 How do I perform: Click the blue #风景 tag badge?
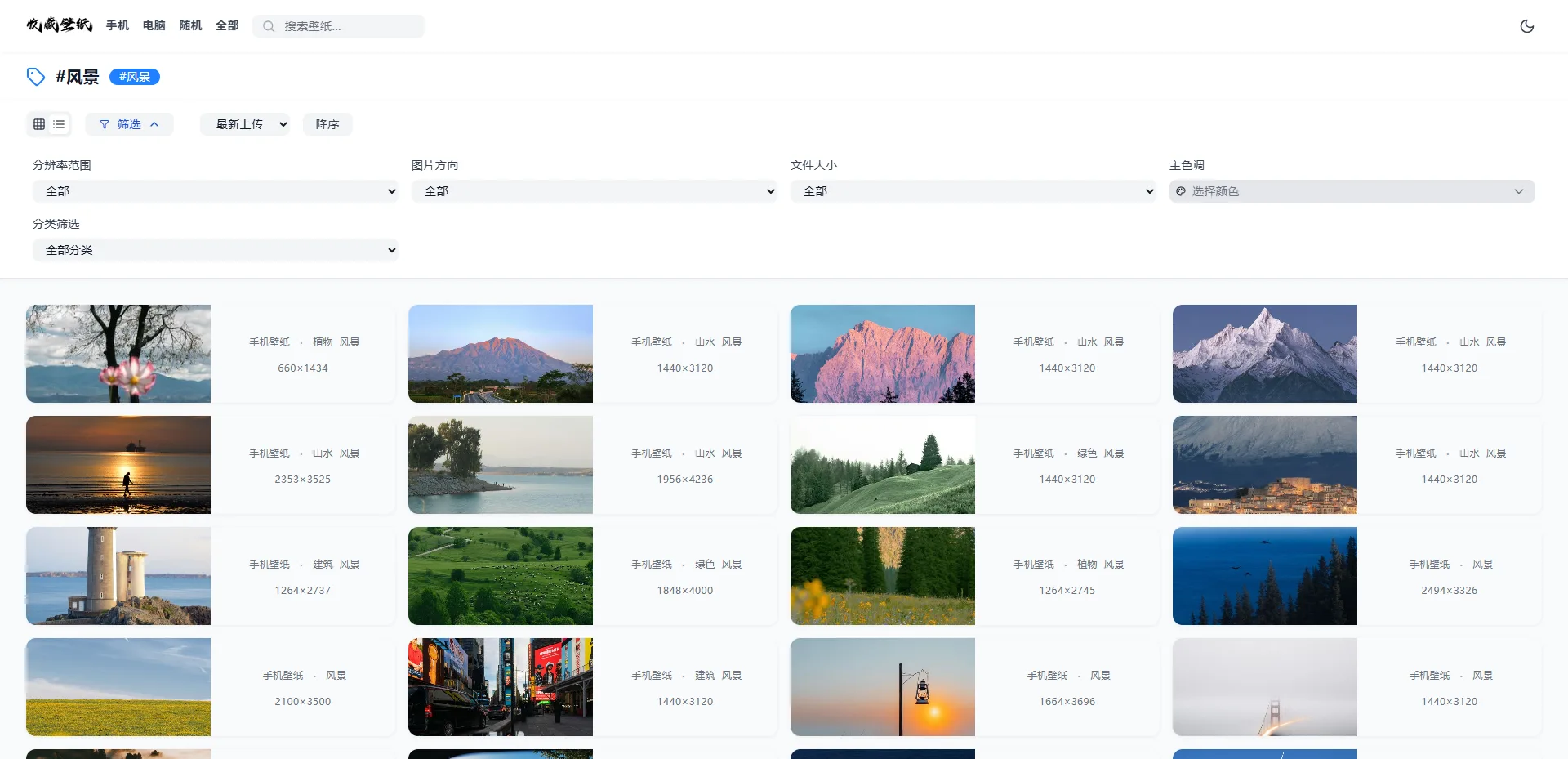coord(135,77)
